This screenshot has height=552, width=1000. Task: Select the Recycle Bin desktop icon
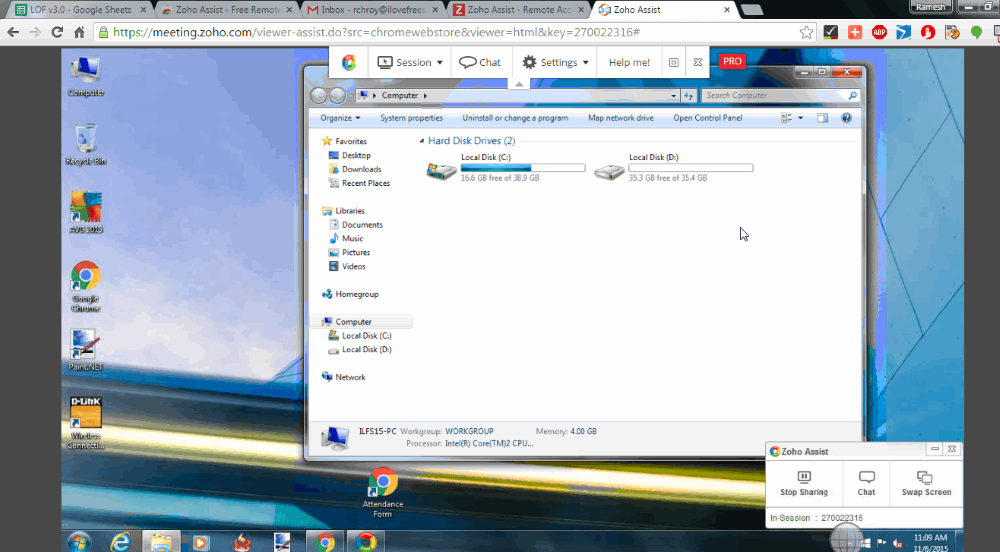[85, 145]
